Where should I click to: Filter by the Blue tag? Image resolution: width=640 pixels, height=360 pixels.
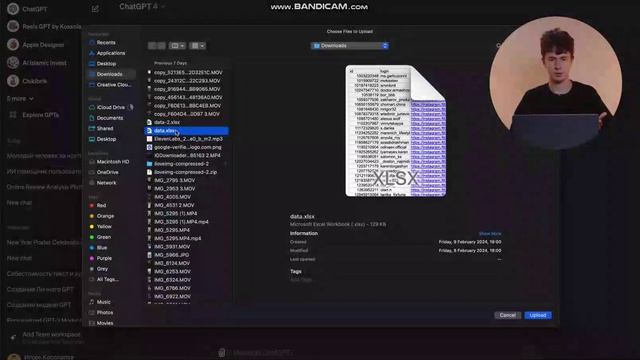coord(102,248)
